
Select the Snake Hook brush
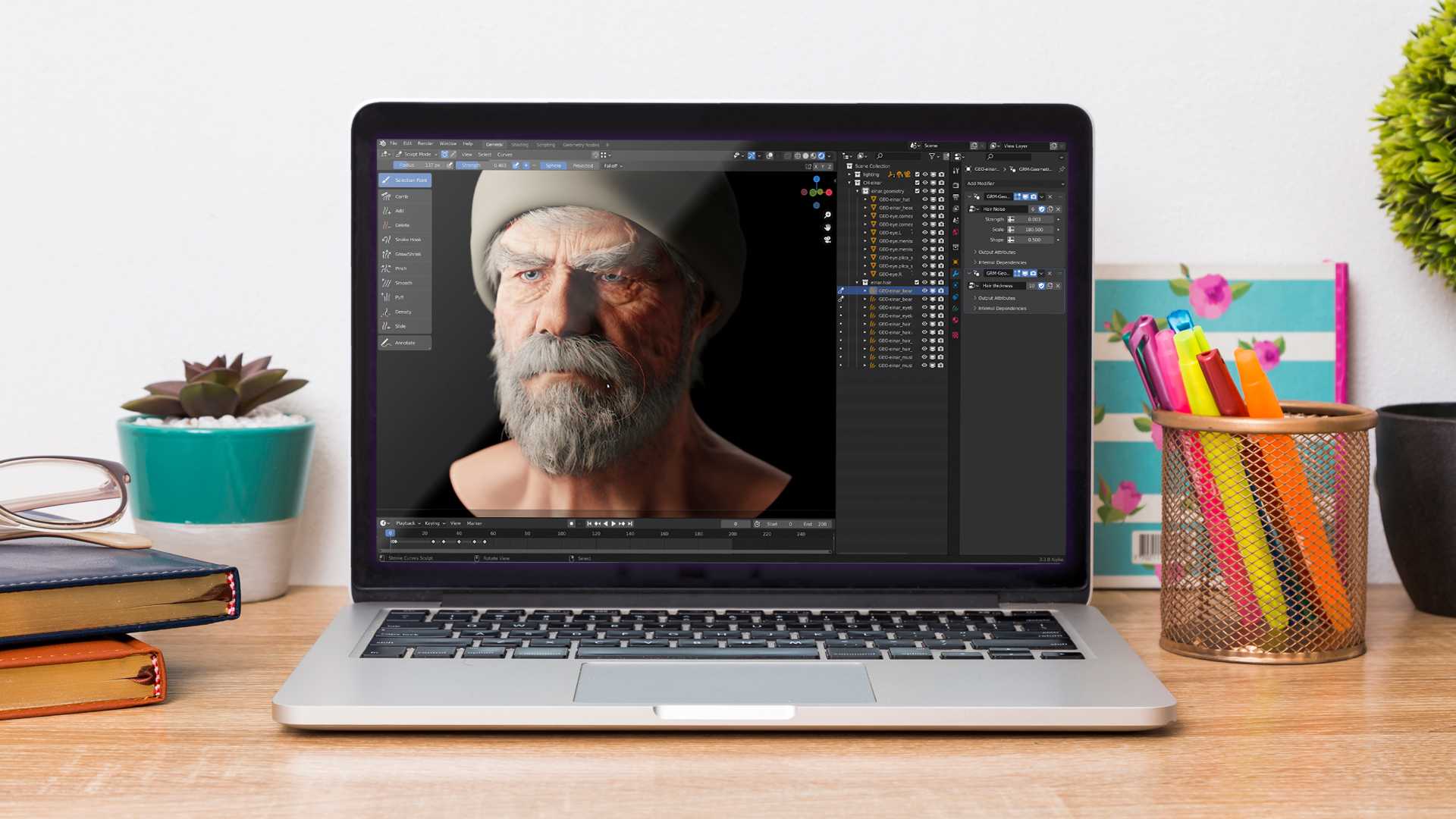pyautogui.click(x=404, y=240)
